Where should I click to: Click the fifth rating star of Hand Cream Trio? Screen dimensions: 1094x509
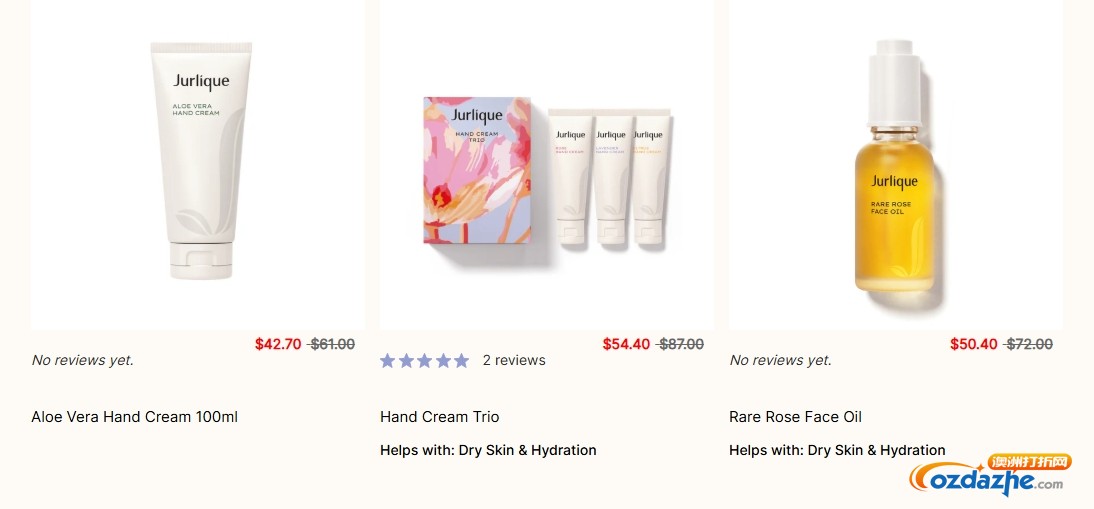click(460, 361)
